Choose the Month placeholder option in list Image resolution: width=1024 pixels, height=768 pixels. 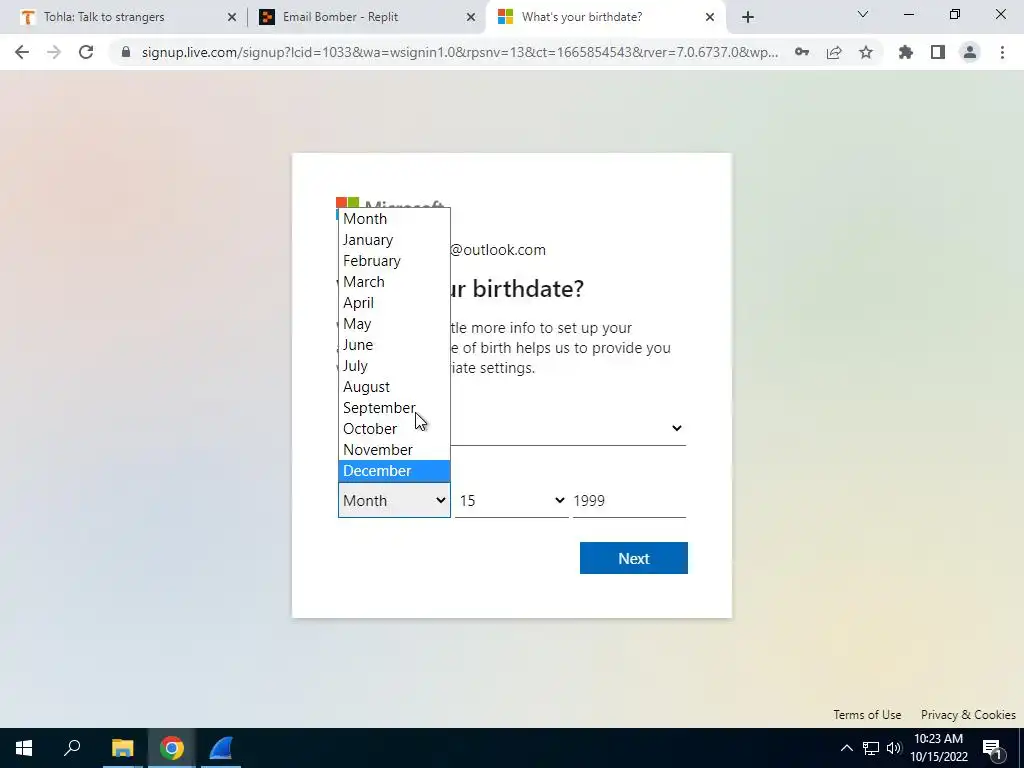[394, 219]
